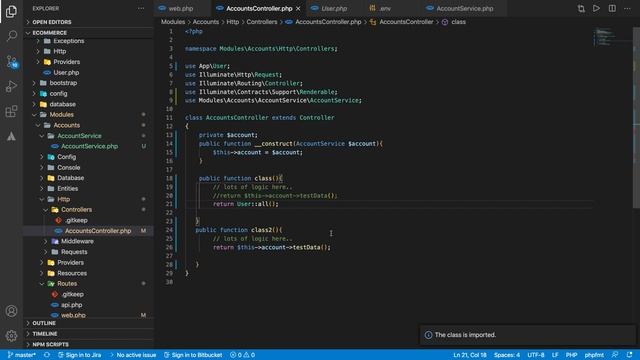Open the Atlassian view in activity bar
This screenshot has width=640, height=360.
click(11, 136)
